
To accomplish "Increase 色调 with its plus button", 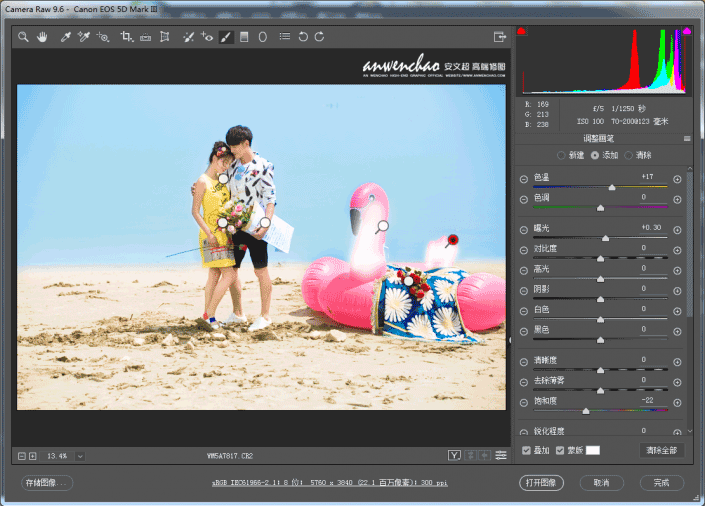I will click(677, 199).
